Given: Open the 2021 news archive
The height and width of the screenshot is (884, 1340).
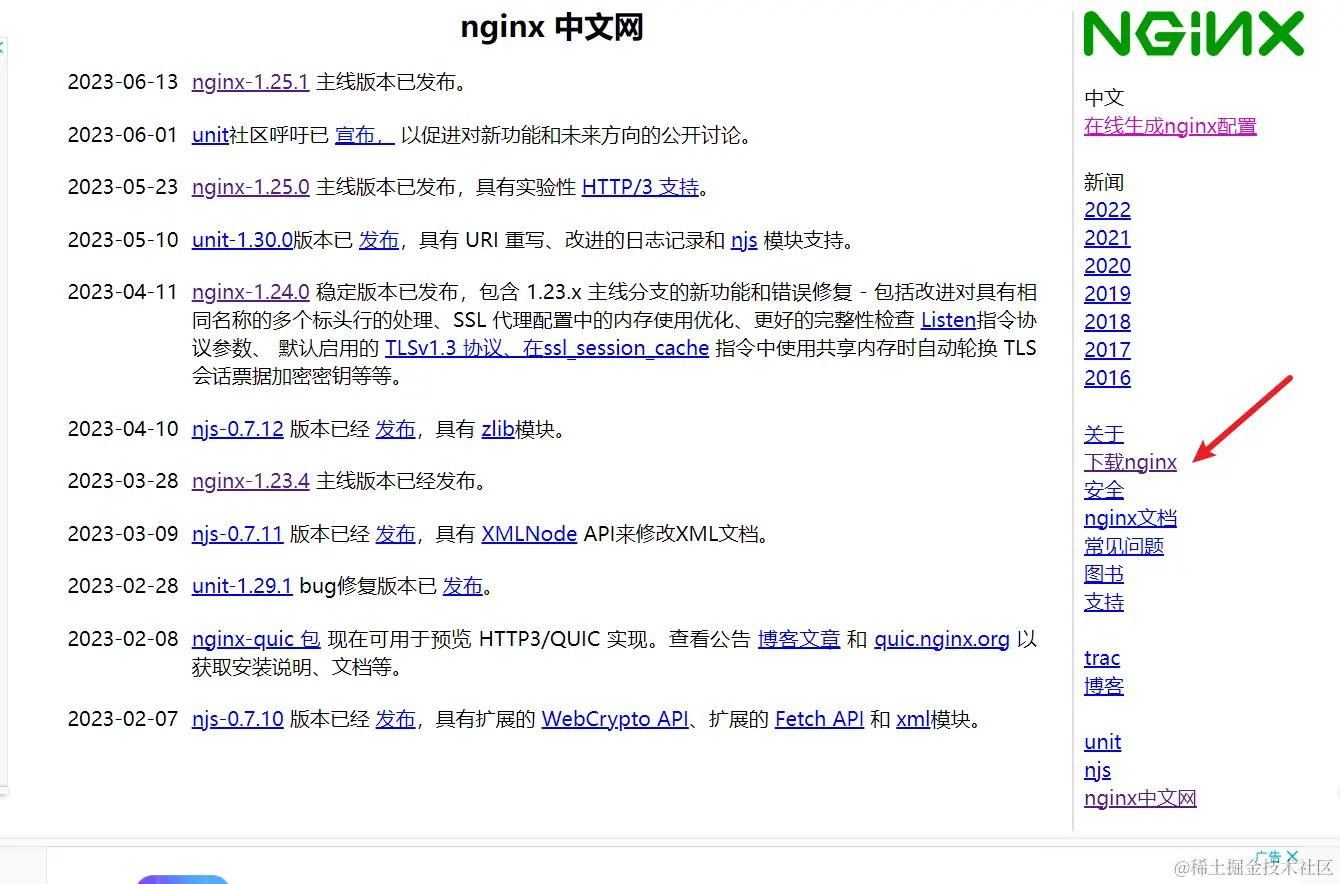Looking at the screenshot, I should coord(1107,238).
